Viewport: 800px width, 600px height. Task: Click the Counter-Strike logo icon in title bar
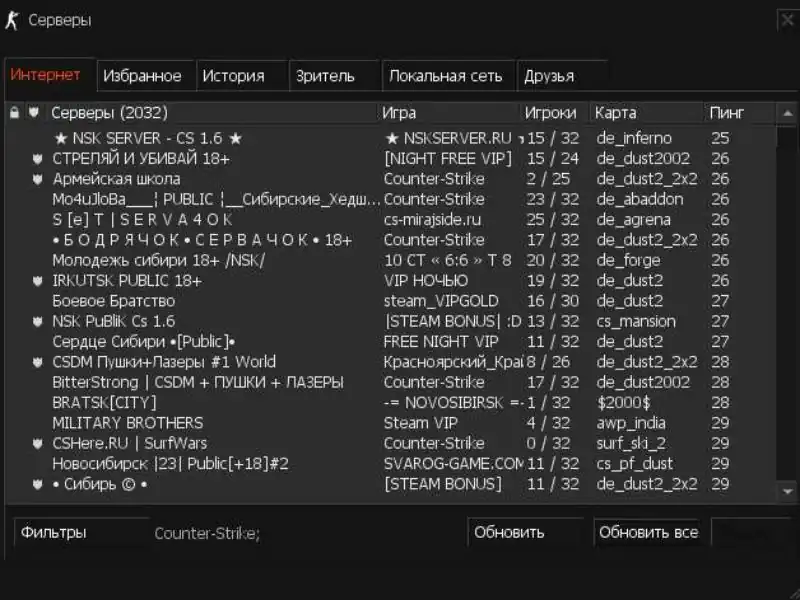point(12,21)
